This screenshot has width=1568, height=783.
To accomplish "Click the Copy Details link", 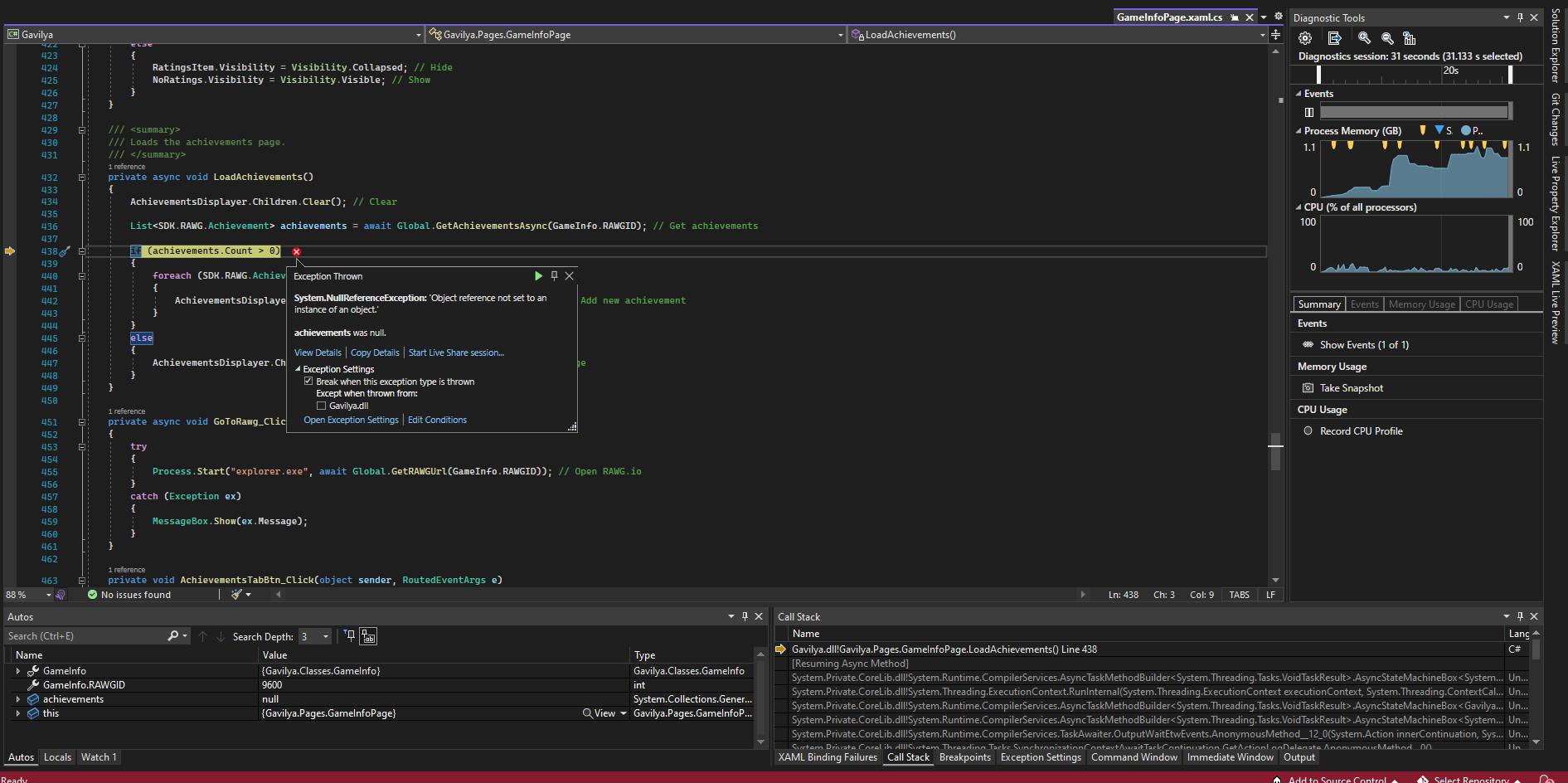I will (375, 353).
